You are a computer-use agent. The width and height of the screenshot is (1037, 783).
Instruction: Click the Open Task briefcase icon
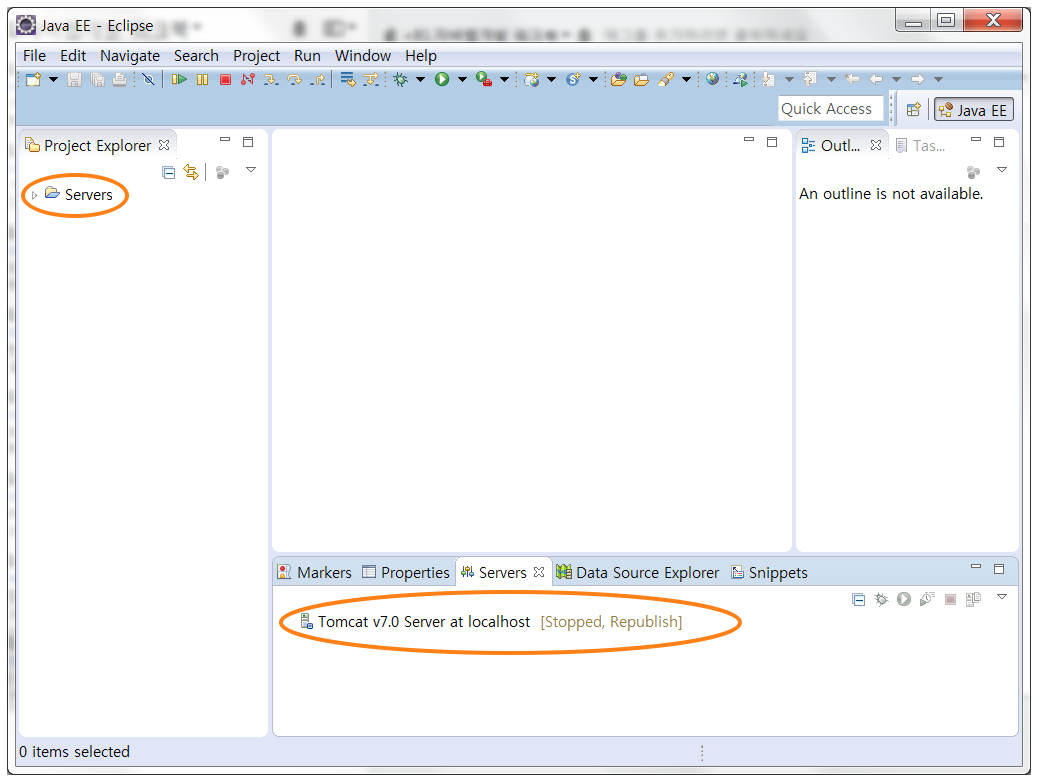click(641, 79)
